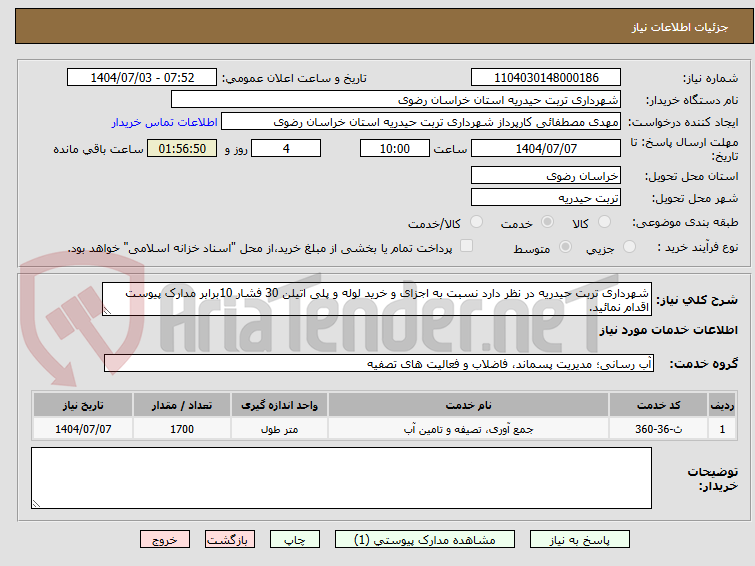This screenshot has height=566, width=755.
Task: Click the شماره نیاز number field
Action: click(x=546, y=78)
